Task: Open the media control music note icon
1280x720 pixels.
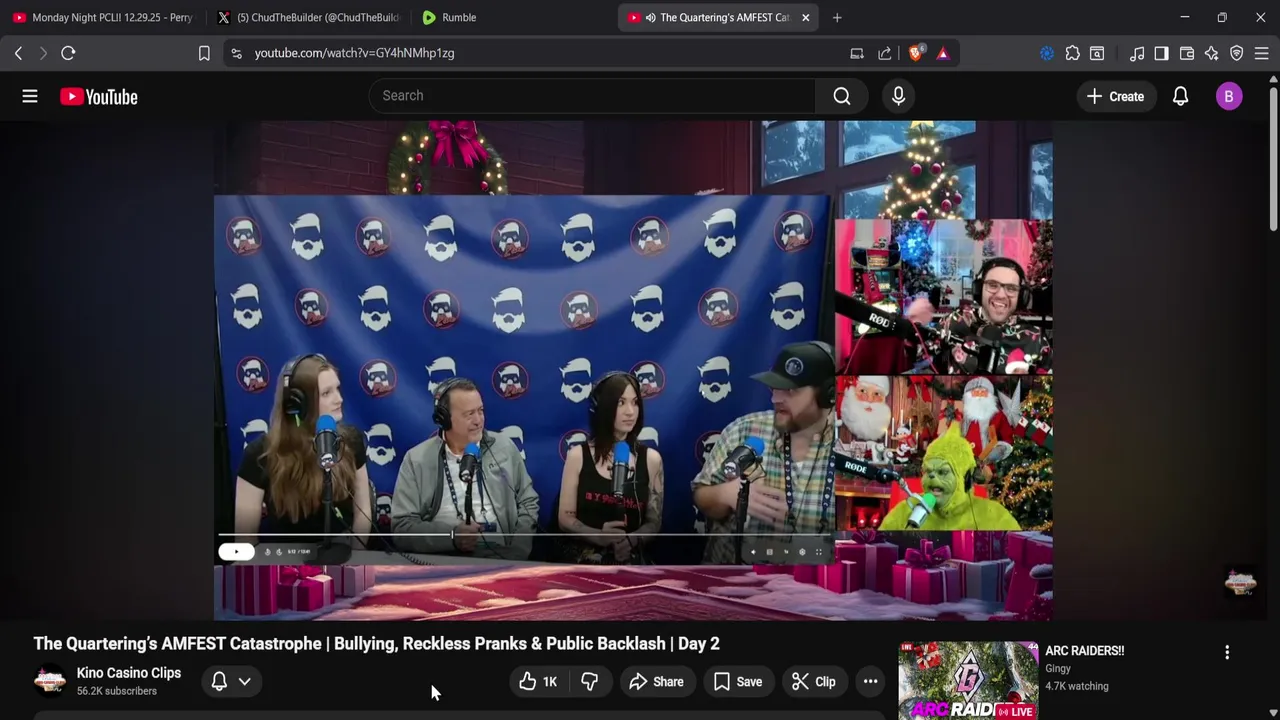Action: [x=1137, y=53]
